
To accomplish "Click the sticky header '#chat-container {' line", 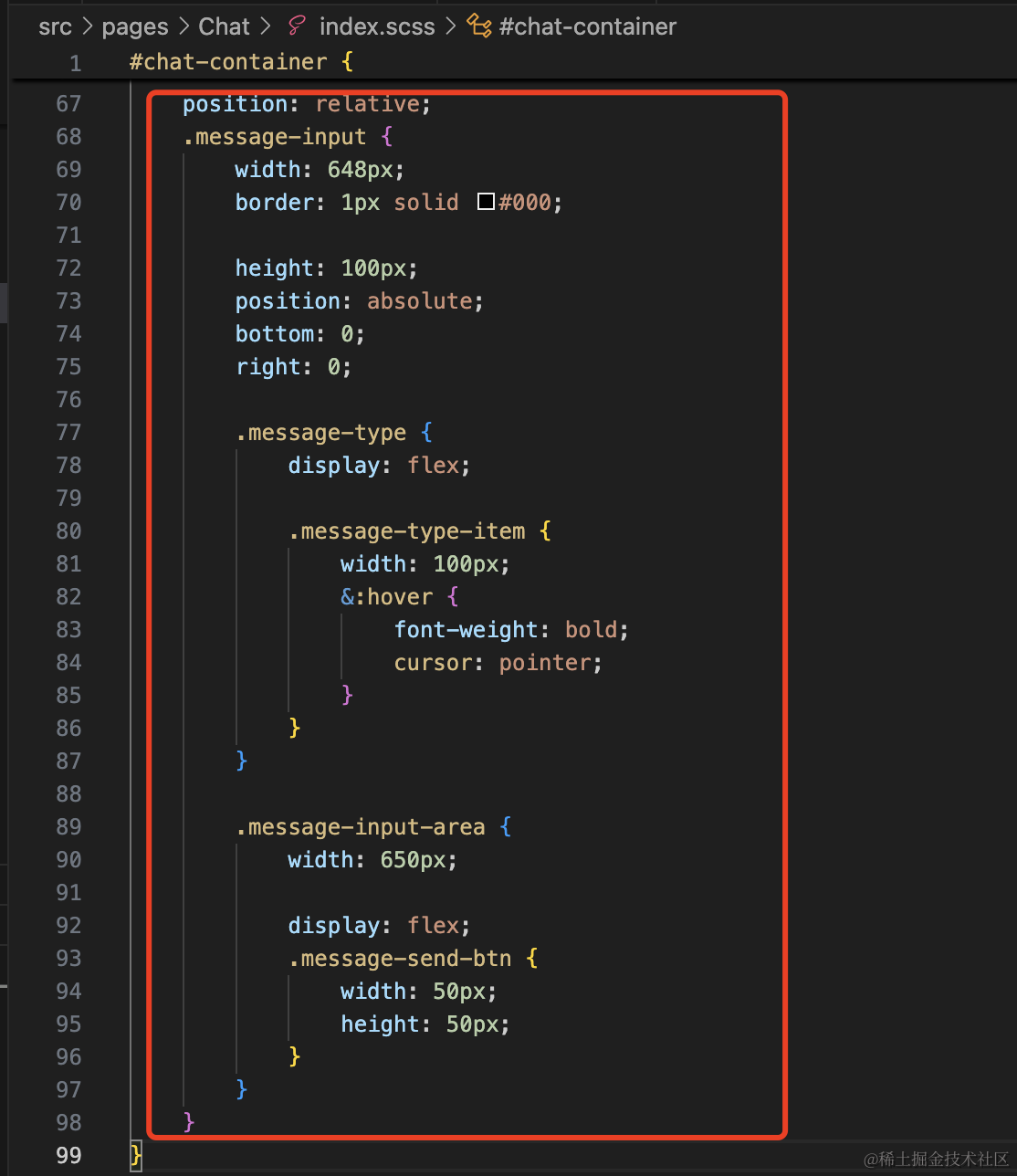I will (241, 62).
